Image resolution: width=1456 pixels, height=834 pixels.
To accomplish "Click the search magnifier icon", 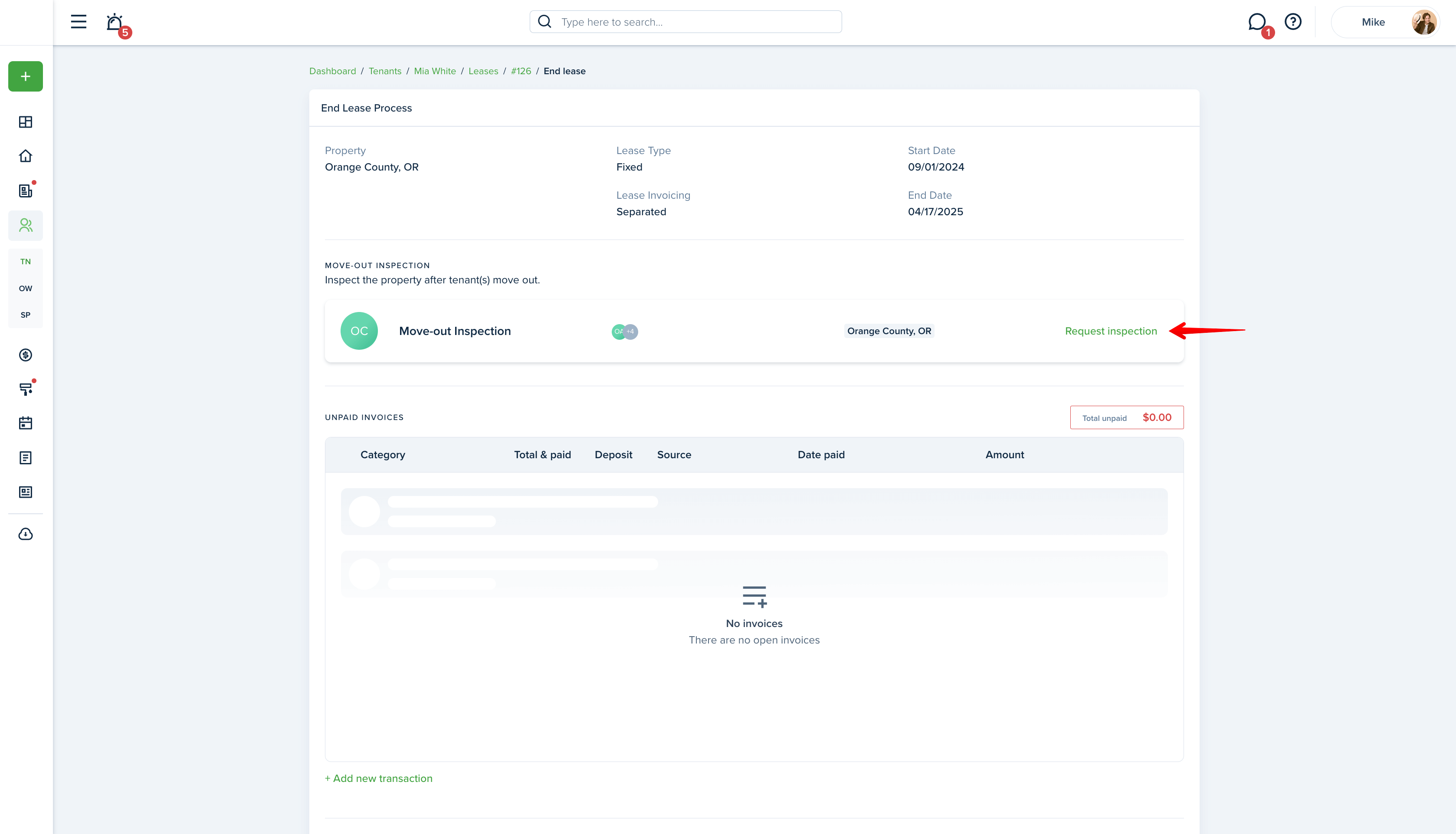I will pyautogui.click(x=544, y=22).
